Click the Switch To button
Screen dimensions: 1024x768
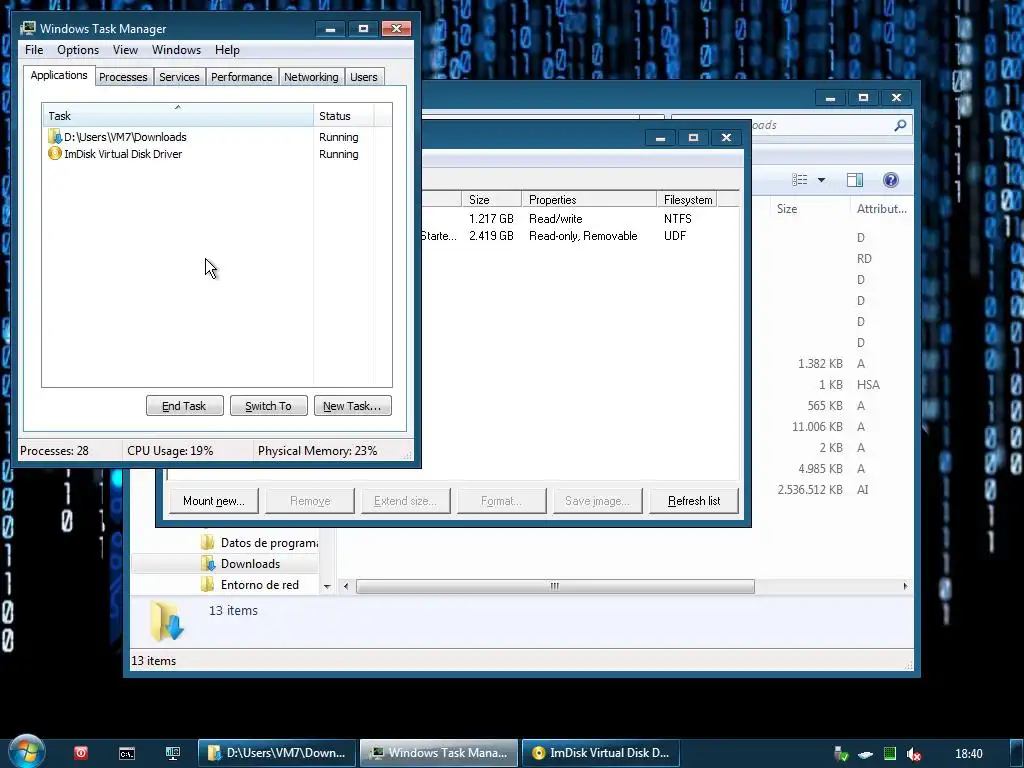[x=268, y=406]
